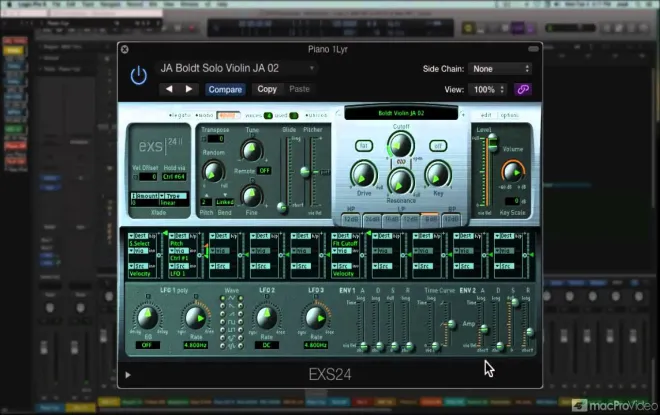Viewport: 660px width, 415px height.
Task: Open the instrument edit button
Action: tap(486, 115)
